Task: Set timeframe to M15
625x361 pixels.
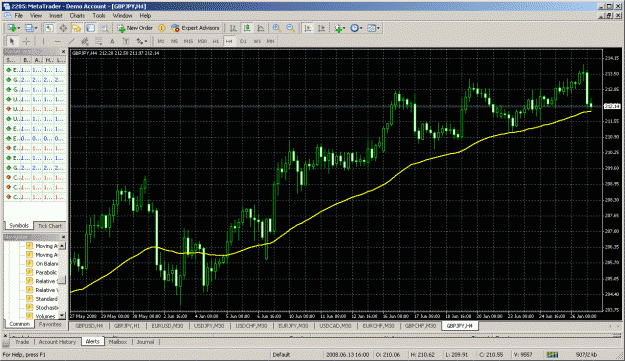Action: [x=188, y=41]
